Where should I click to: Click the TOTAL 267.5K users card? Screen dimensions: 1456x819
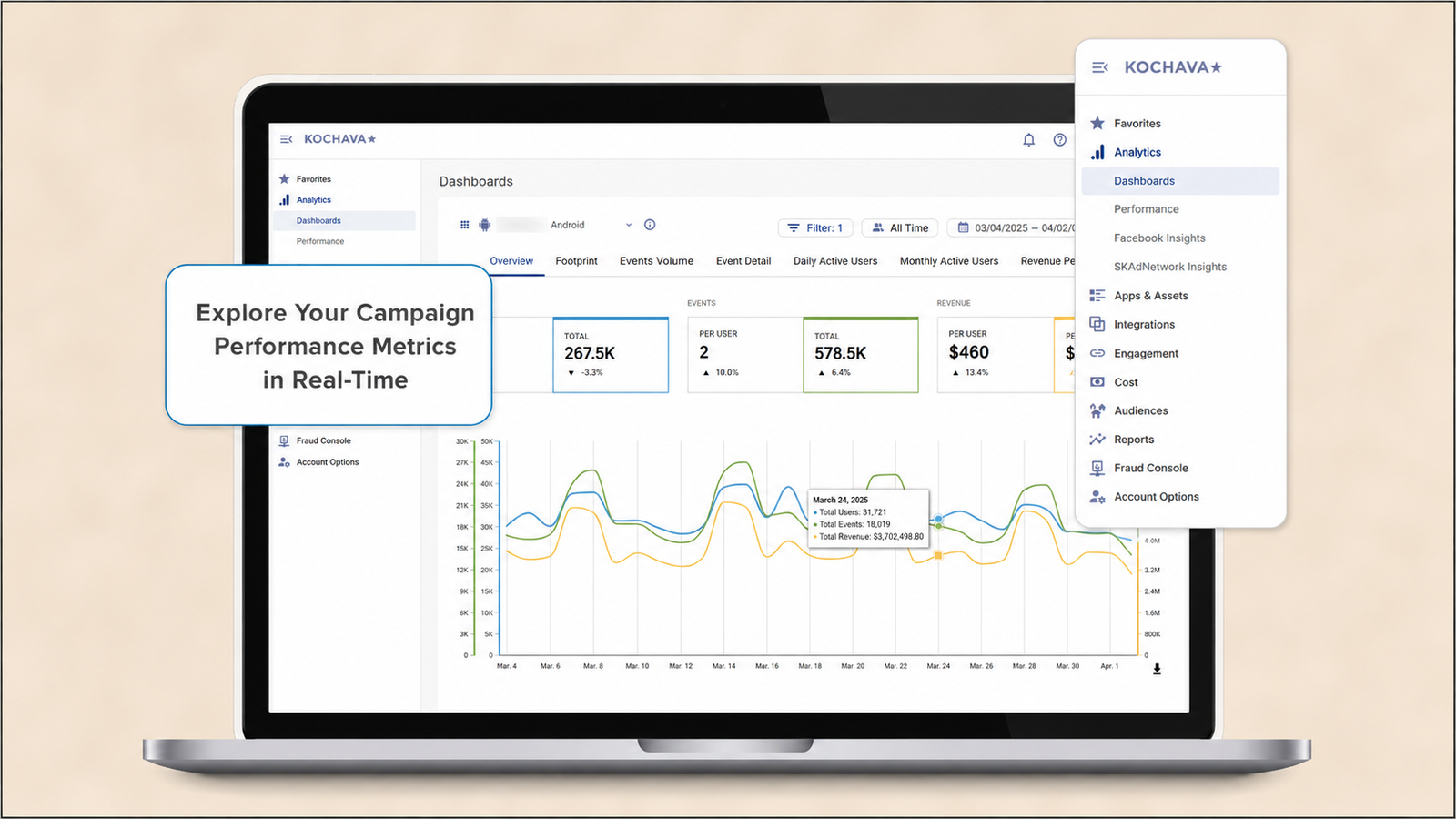(x=611, y=355)
